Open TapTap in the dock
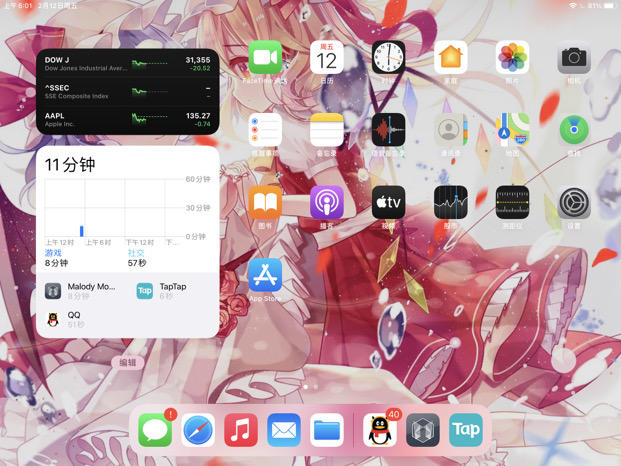 pyautogui.click(x=466, y=430)
